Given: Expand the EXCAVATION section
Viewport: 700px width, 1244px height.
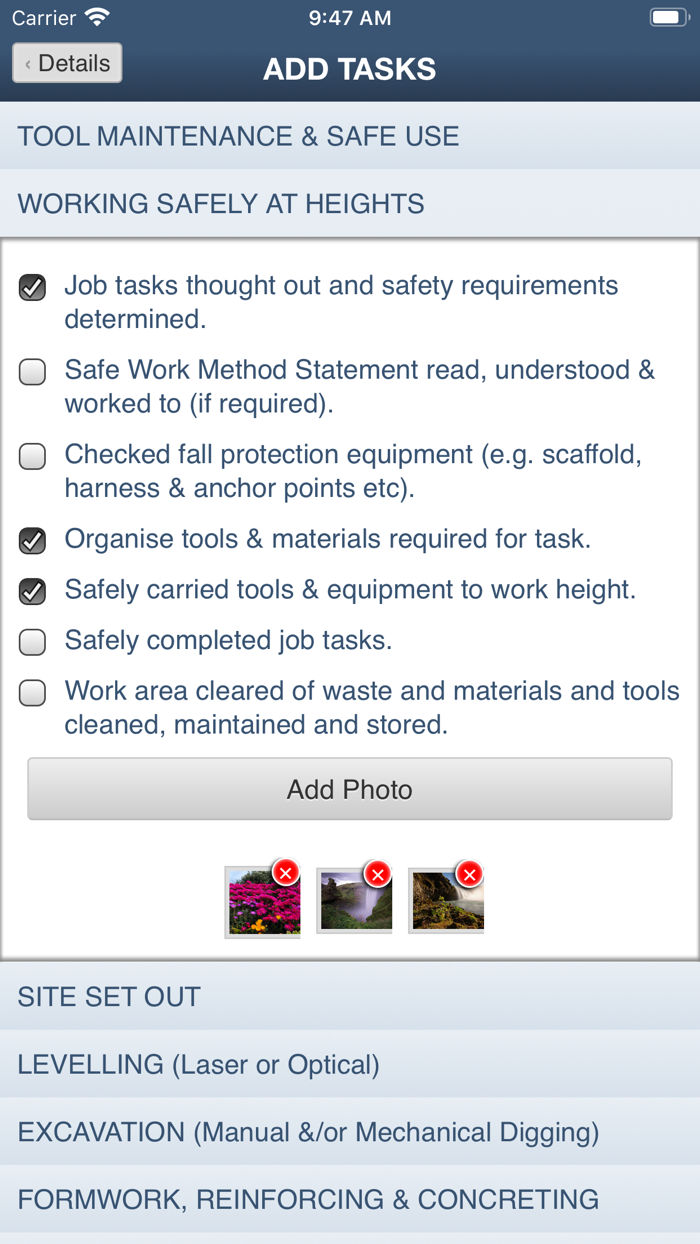Looking at the screenshot, I should [350, 1131].
